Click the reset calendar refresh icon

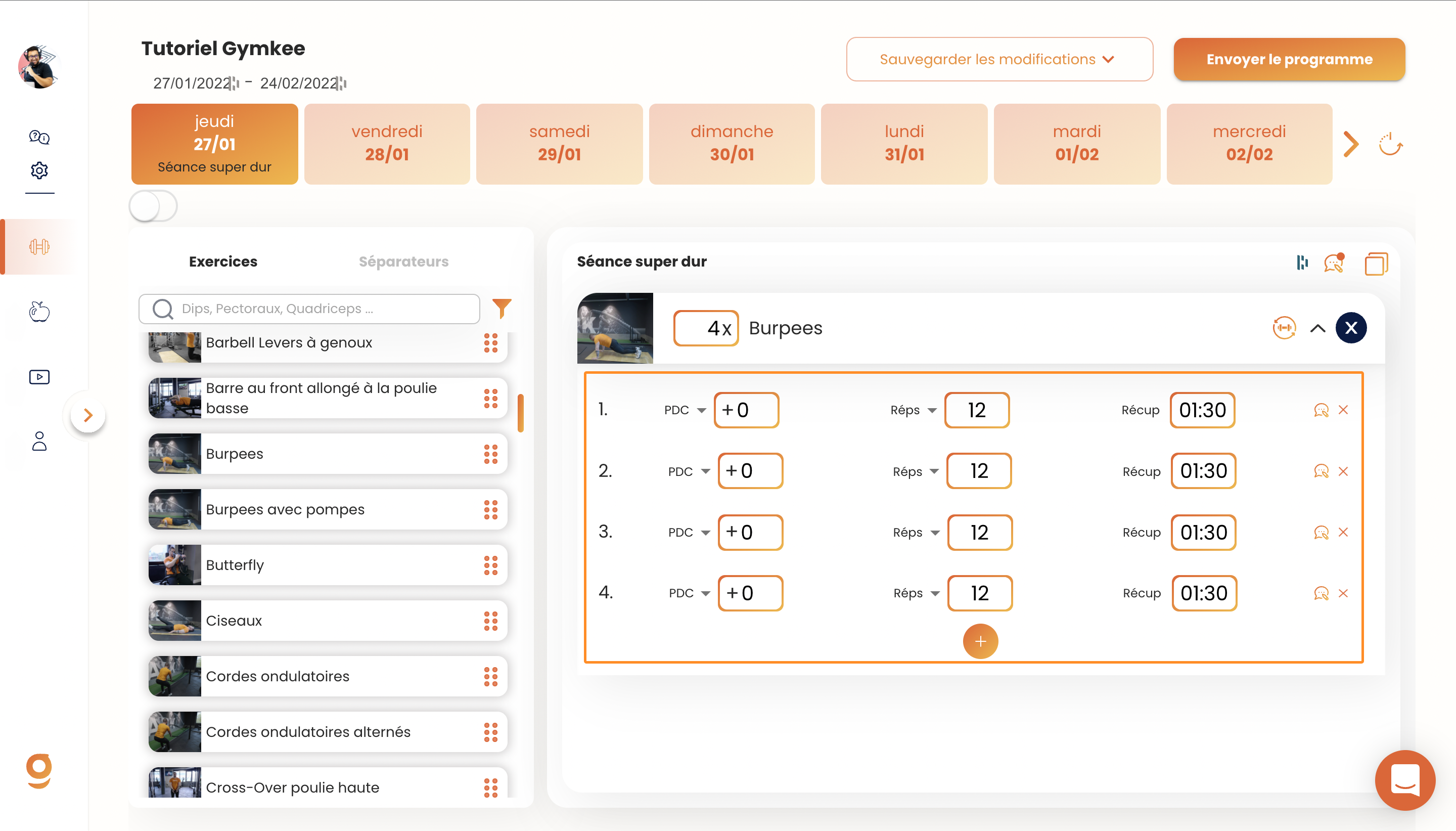pos(1390,144)
